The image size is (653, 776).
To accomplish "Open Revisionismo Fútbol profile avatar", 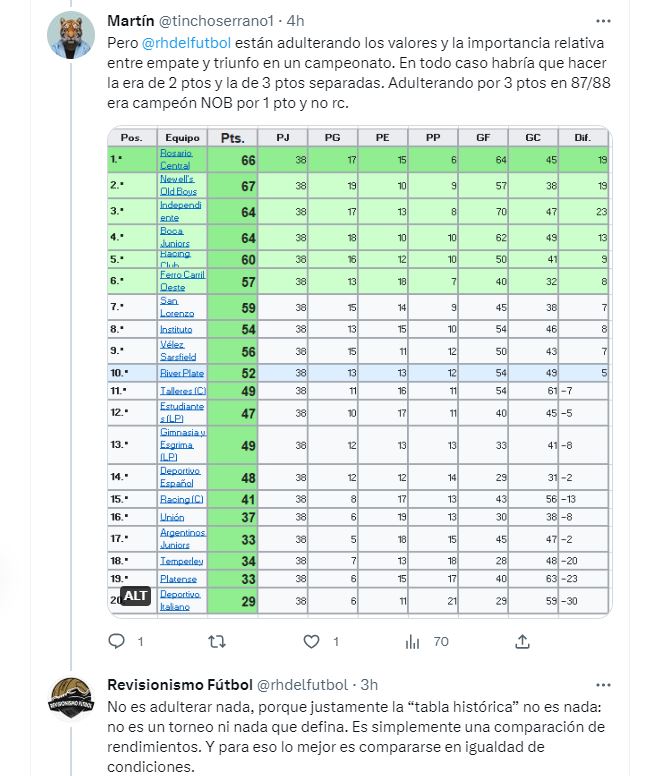I will click(71, 699).
